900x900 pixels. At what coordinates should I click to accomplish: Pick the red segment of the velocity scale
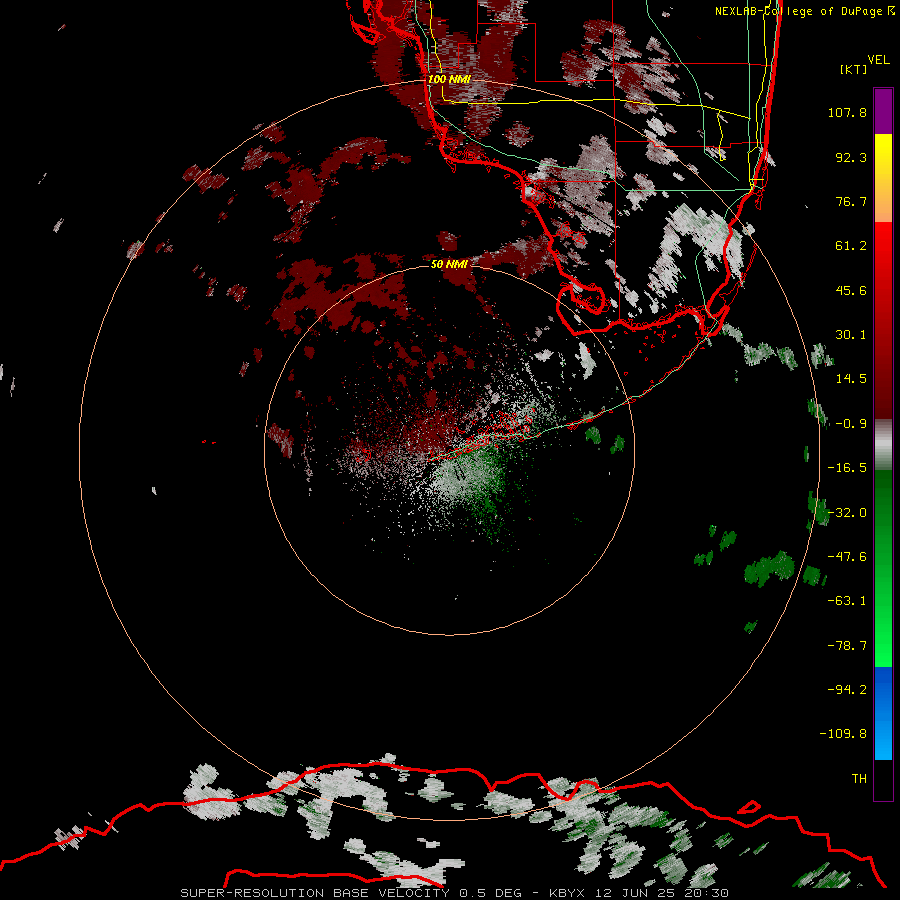click(x=883, y=320)
